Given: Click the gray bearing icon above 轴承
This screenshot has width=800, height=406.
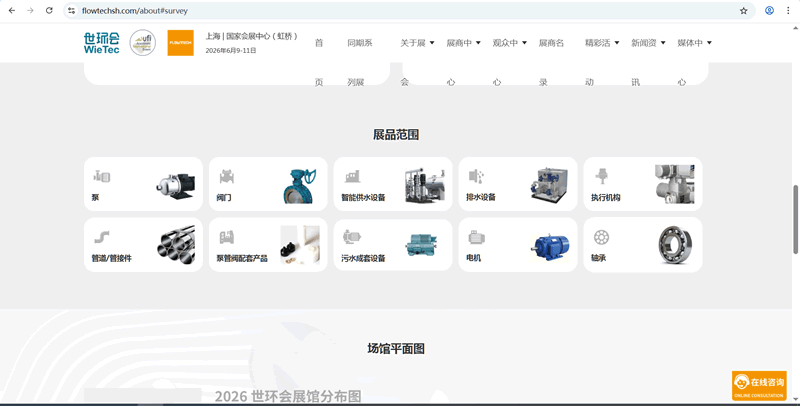Looking at the screenshot, I should [x=601, y=237].
